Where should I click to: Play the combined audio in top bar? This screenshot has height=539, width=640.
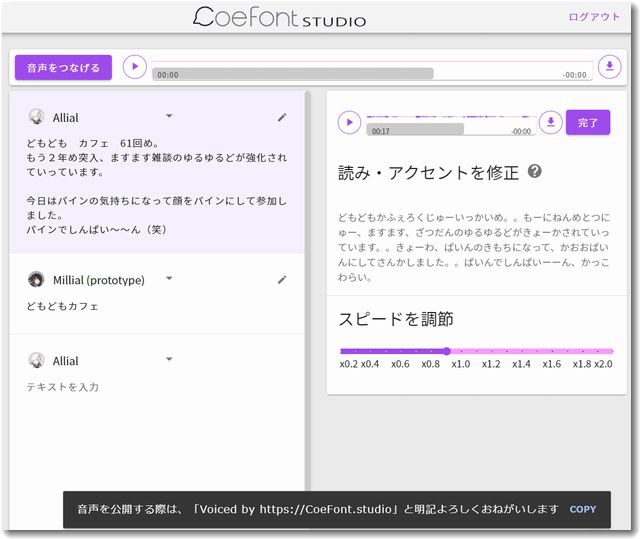tap(135, 67)
